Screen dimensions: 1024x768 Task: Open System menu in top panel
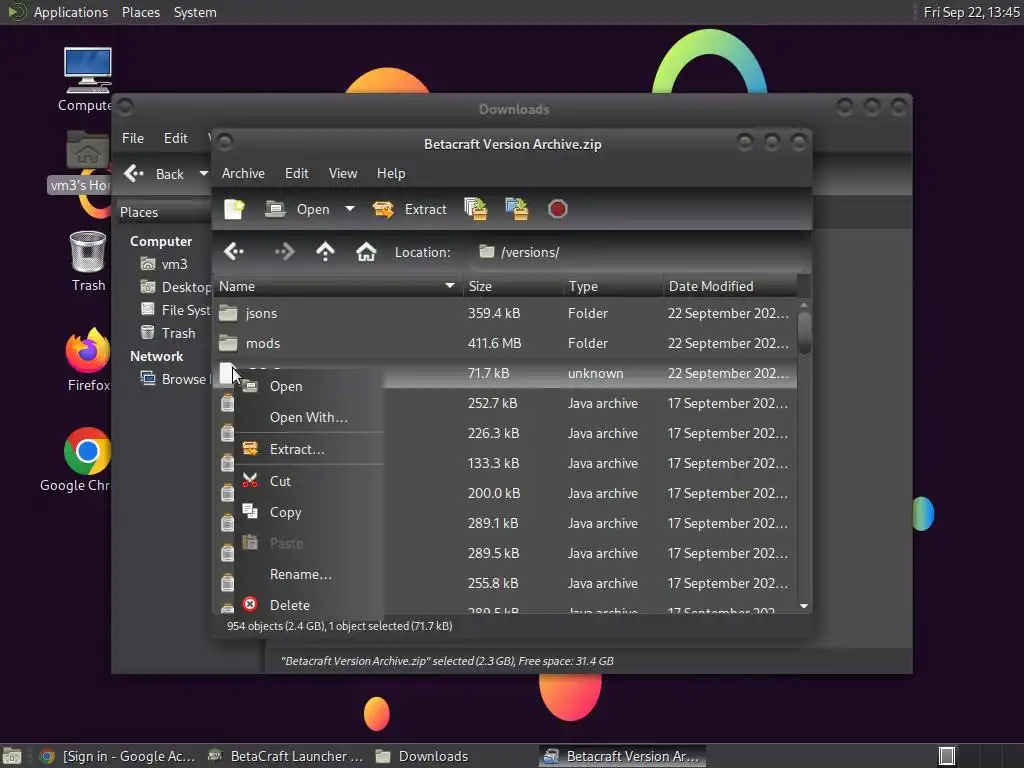point(195,12)
